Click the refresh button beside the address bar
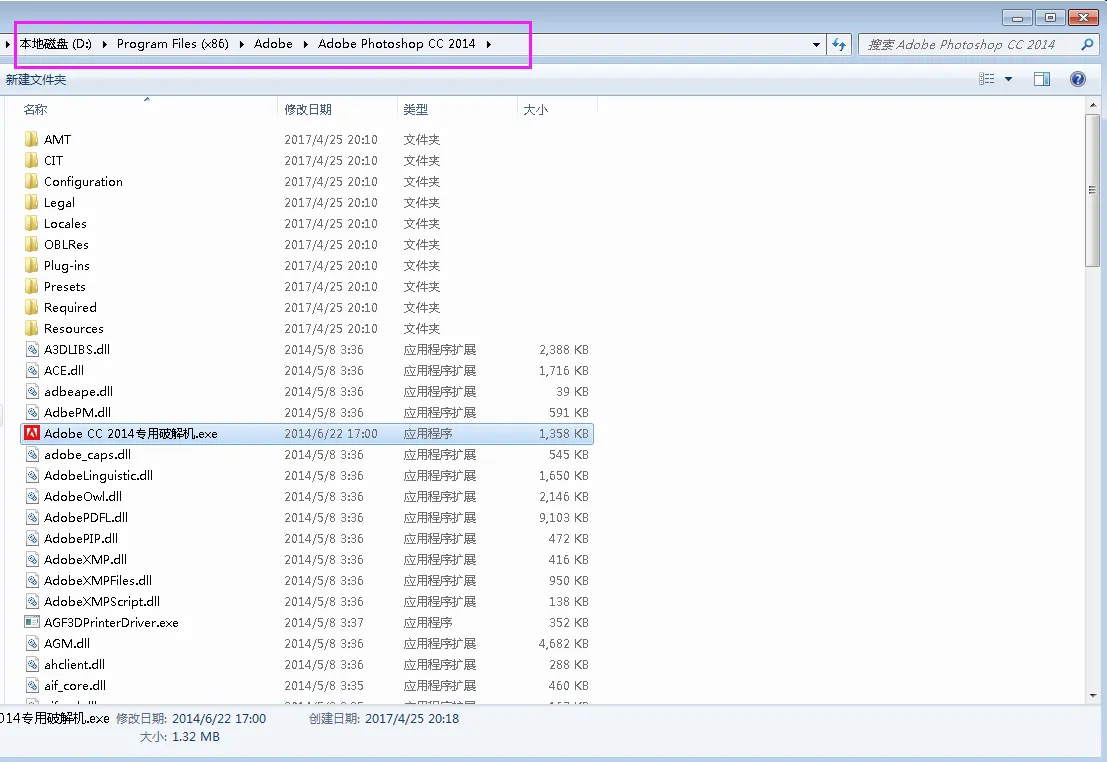Screen dimensions: 1107x762 [x=839, y=44]
